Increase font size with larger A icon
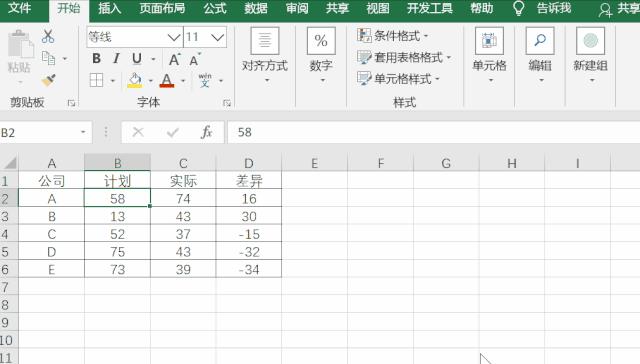Image resolution: width=640 pixels, height=364 pixels. [x=174, y=60]
